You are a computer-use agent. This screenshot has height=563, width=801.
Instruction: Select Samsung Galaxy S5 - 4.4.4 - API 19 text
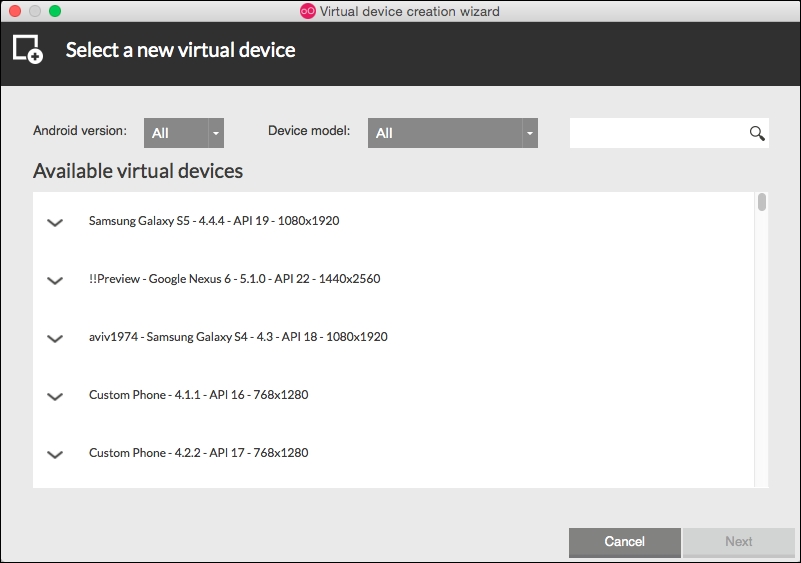(214, 221)
